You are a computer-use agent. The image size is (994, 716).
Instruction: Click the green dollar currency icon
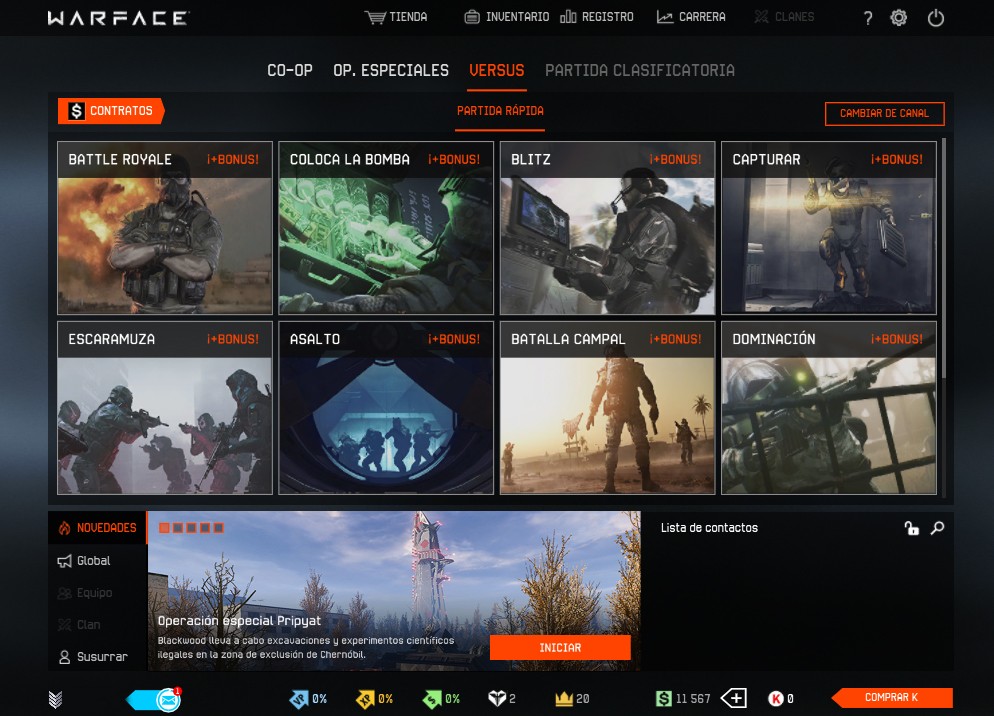tap(663, 699)
